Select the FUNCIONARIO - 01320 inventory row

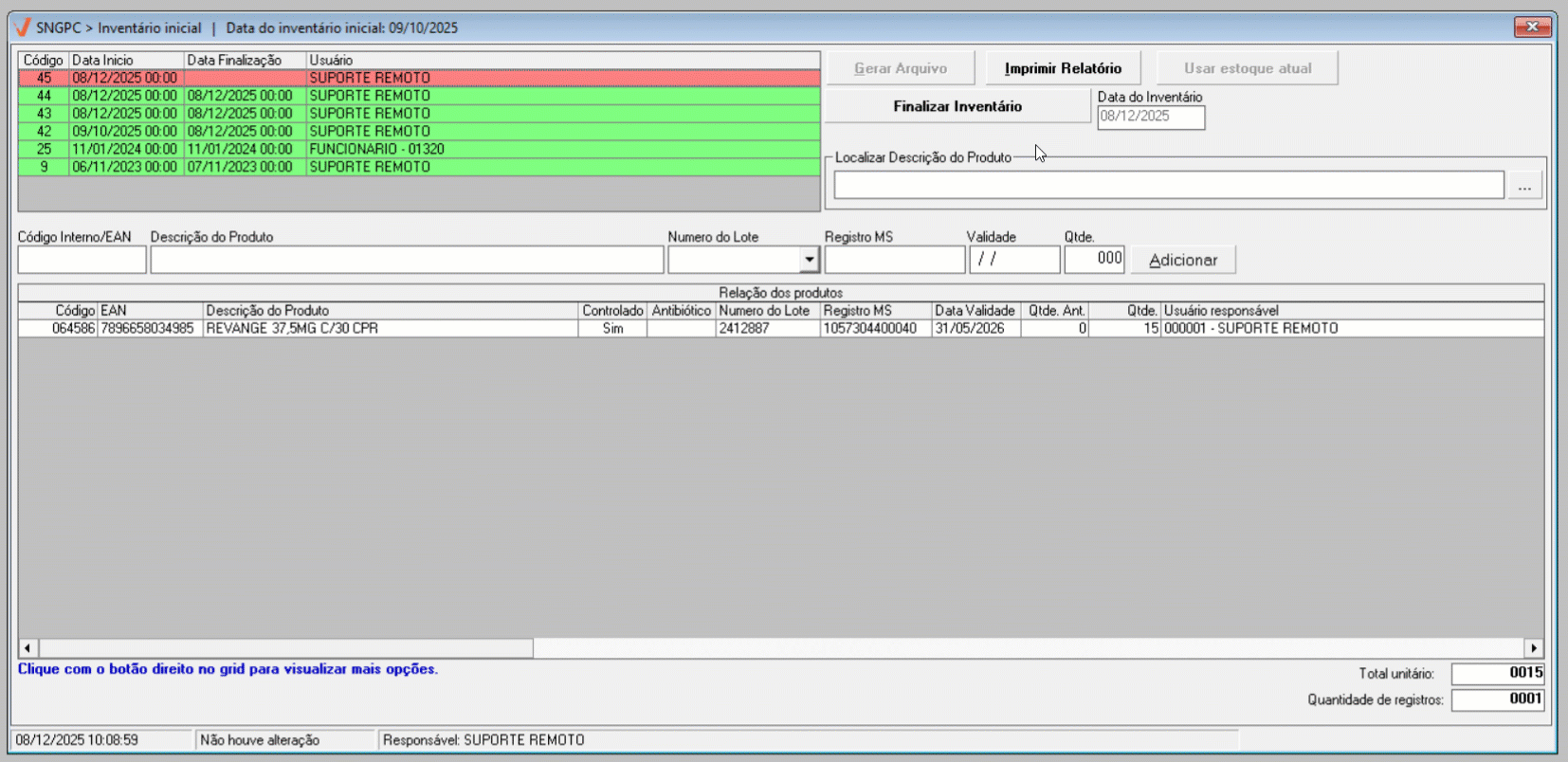pos(417,149)
